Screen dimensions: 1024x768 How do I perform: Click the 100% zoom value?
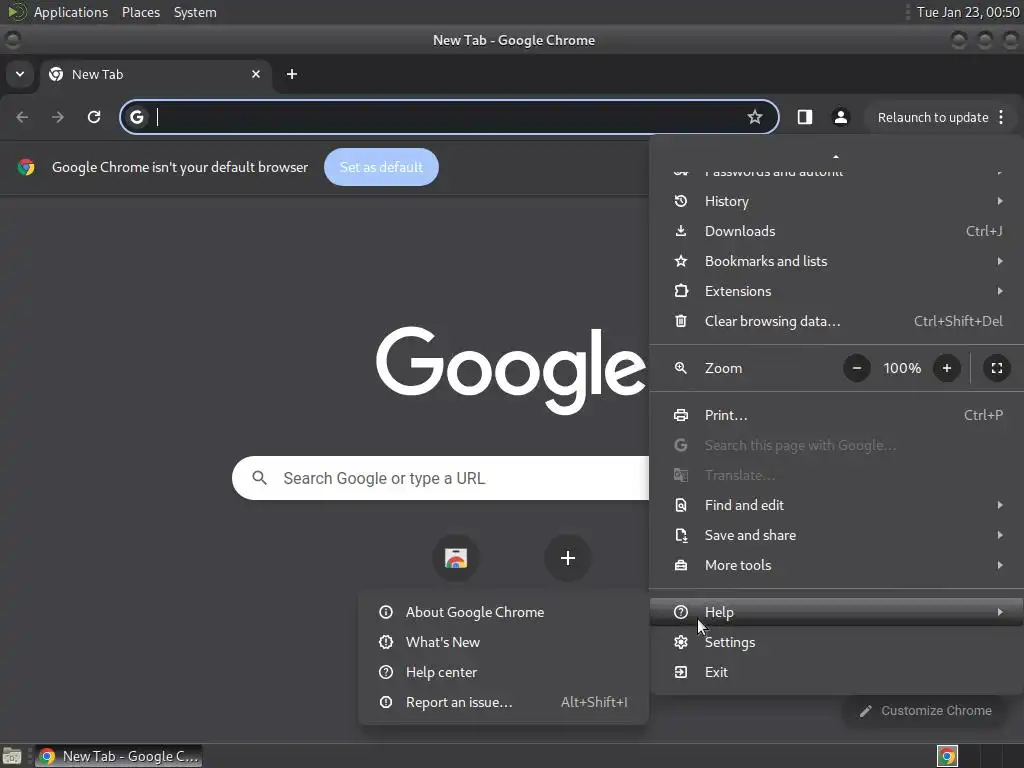click(902, 368)
